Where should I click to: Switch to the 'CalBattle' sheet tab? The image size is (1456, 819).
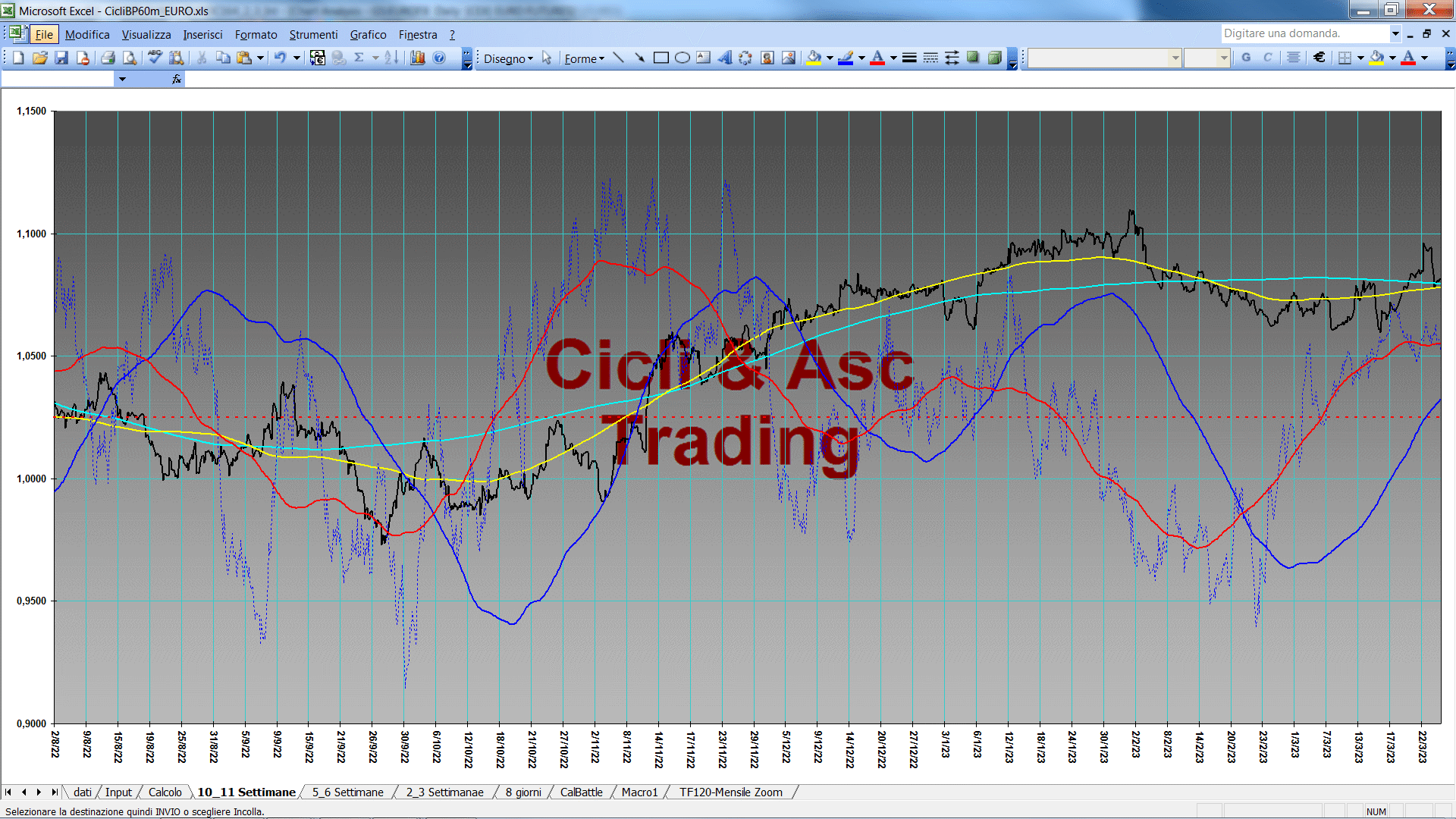click(x=581, y=792)
